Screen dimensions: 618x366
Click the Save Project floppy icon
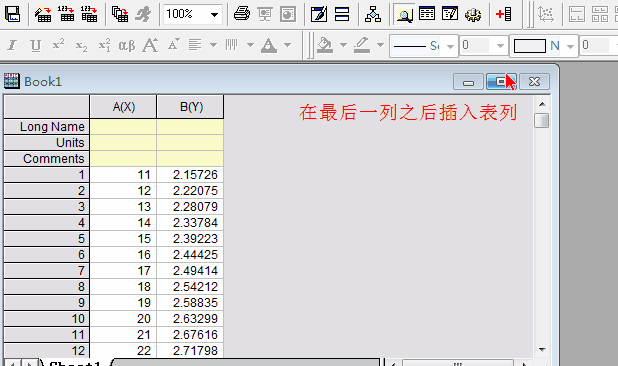pyautogui.click(x=12, y=14)
